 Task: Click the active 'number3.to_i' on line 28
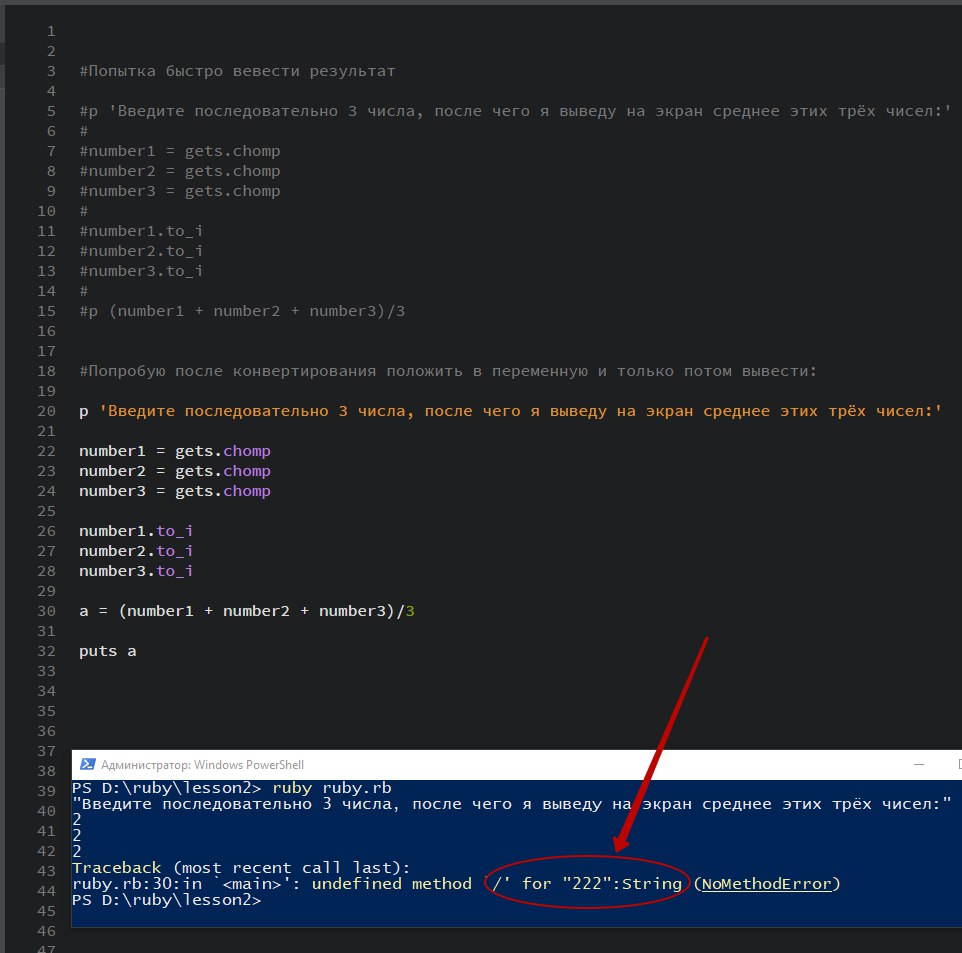click(136, 571)
